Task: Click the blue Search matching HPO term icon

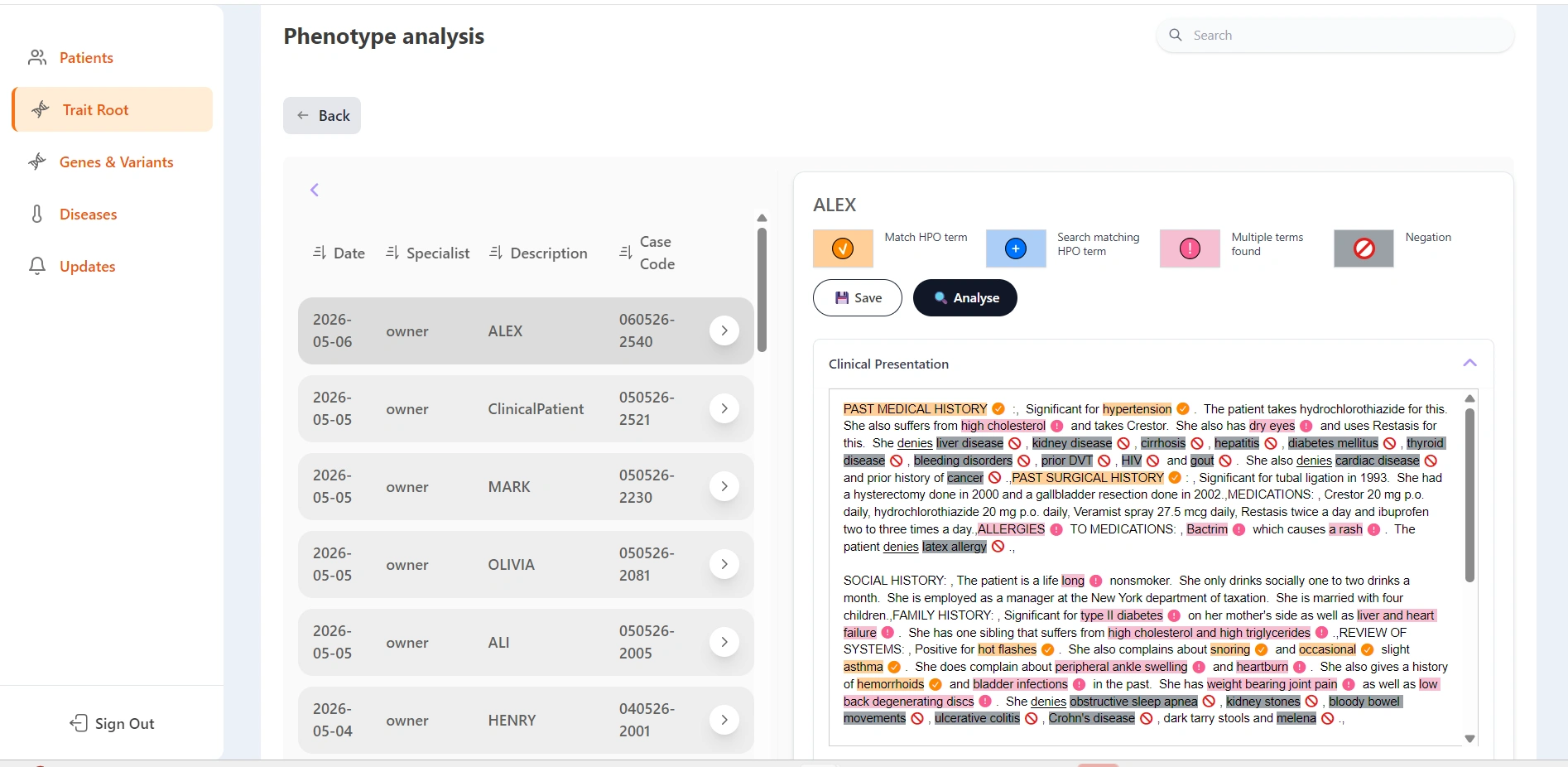Action: coord(1016,248)
